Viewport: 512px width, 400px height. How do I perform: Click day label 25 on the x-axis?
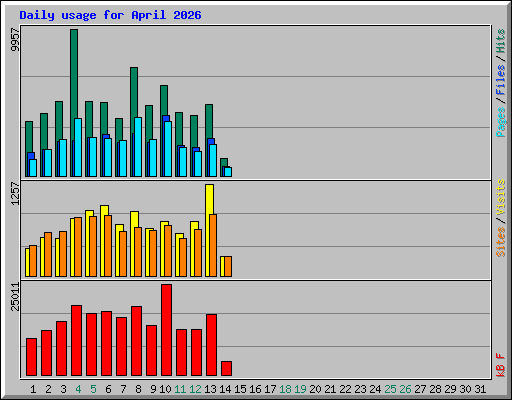(390, 389)
